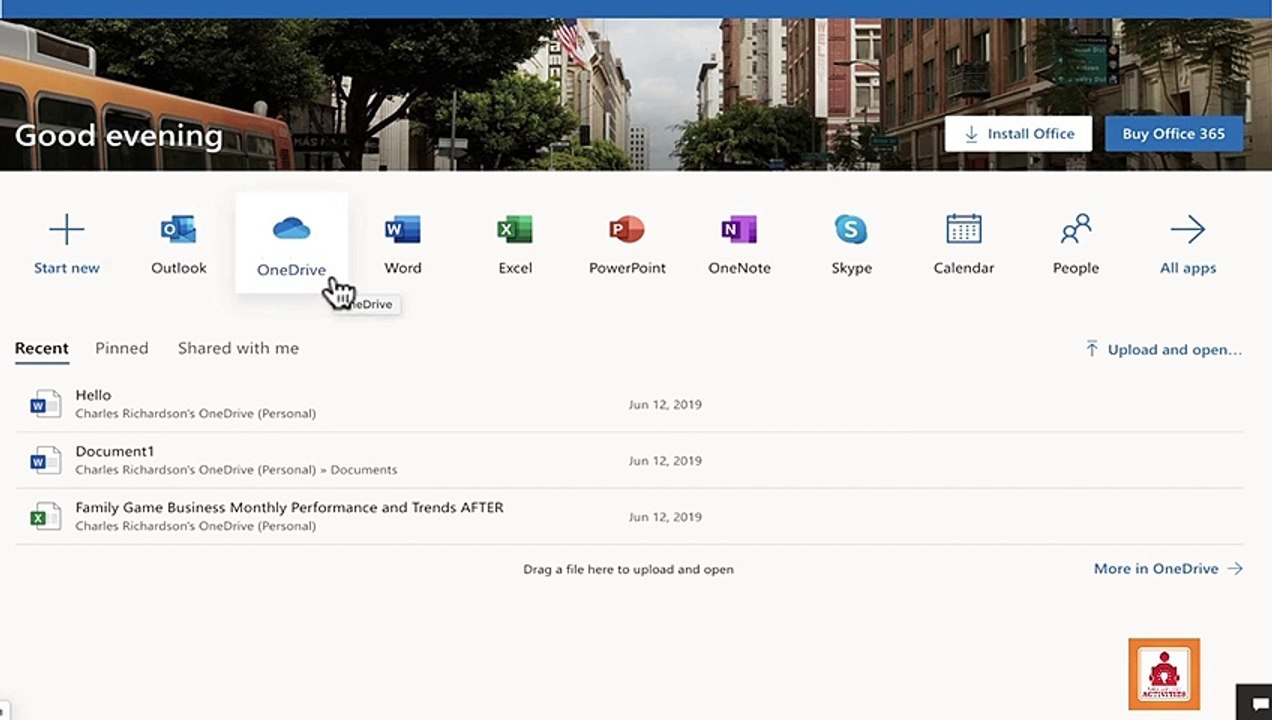Screen dimensions: 1272x720
Task: Click the Calendar label text
Action: pyautogui.click(x=964, y=268)
